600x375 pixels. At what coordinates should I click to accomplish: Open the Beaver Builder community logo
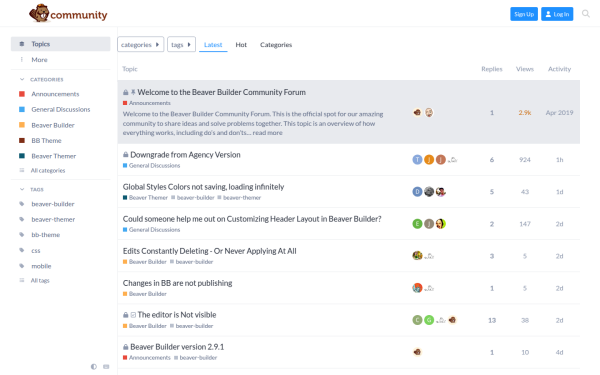pyautogui.click(x=68, y=14)
